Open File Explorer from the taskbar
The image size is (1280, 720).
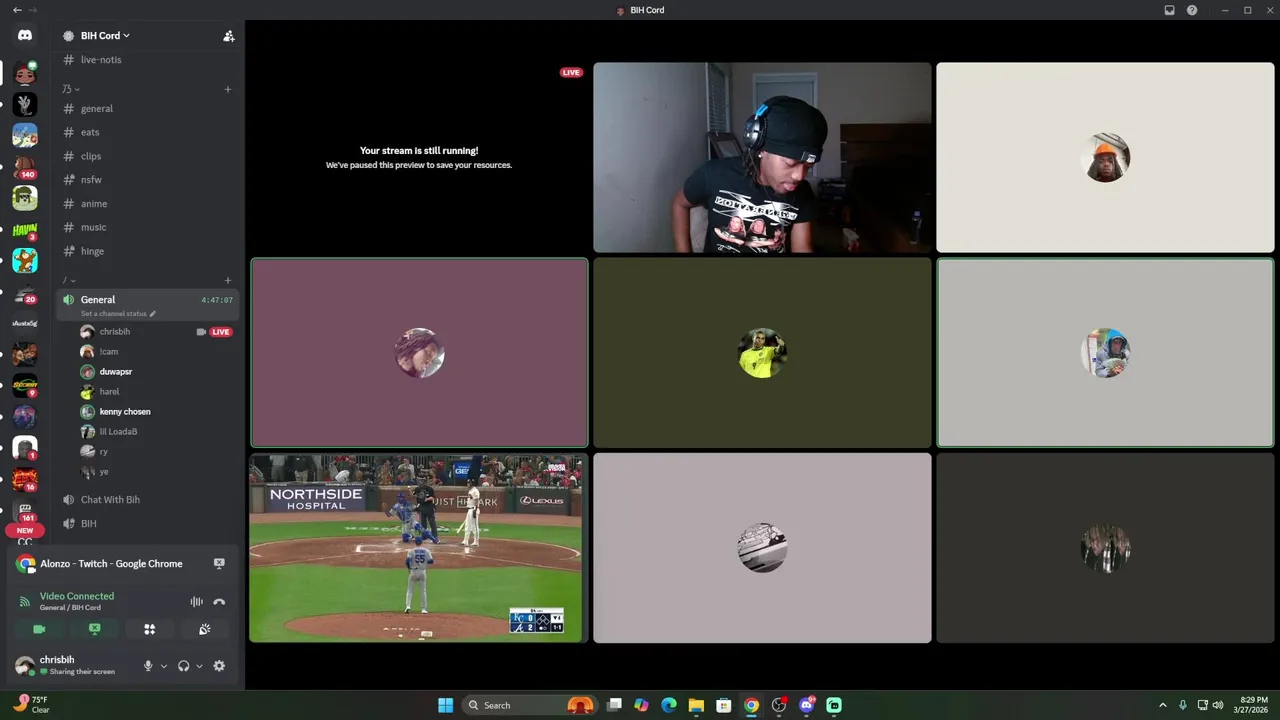tap(696, 705)
